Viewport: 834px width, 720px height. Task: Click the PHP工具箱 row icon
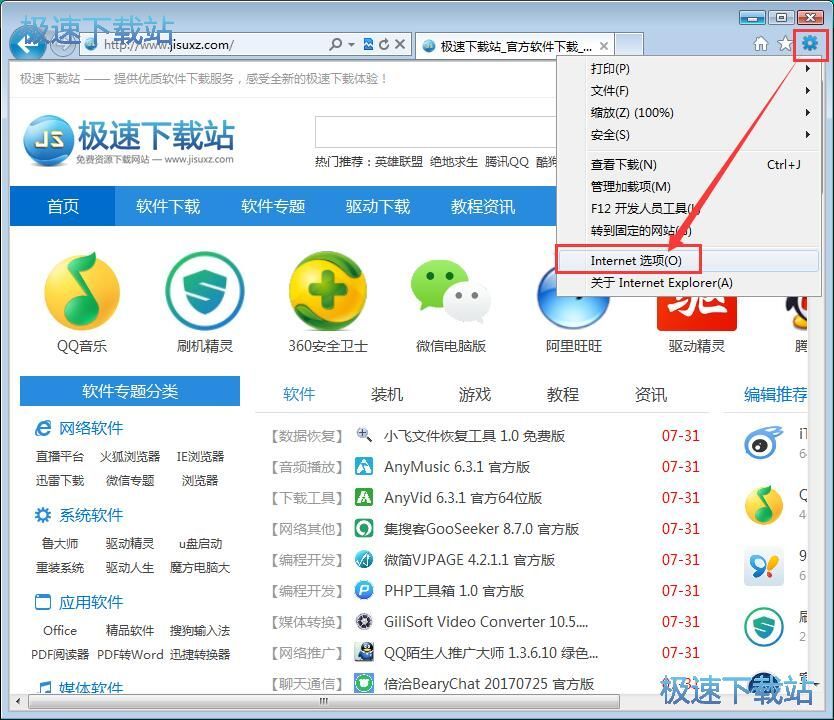[x=364, y=590]
